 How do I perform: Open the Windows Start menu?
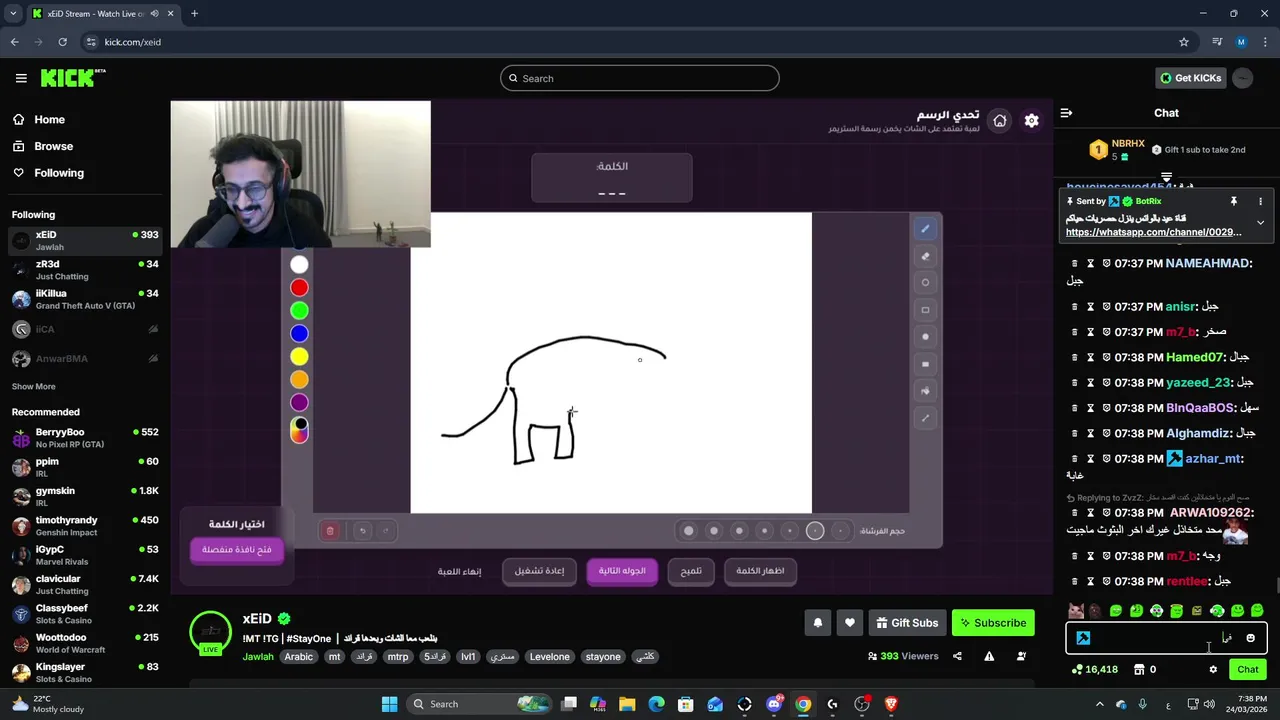coord(390,704)
